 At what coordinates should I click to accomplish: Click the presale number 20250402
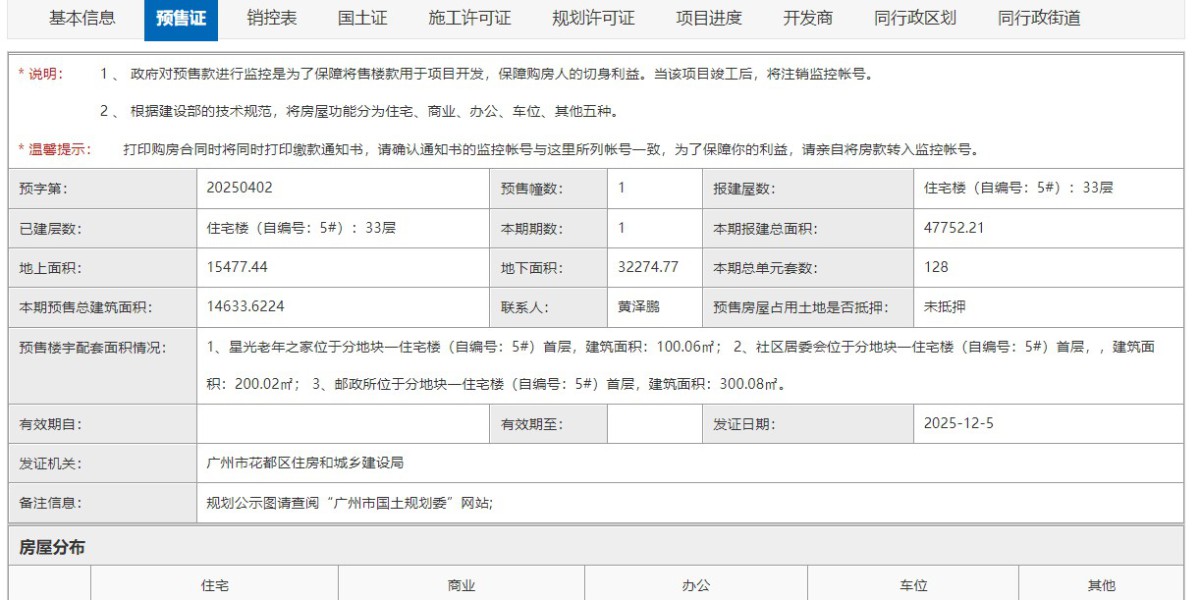coord(239,188)
